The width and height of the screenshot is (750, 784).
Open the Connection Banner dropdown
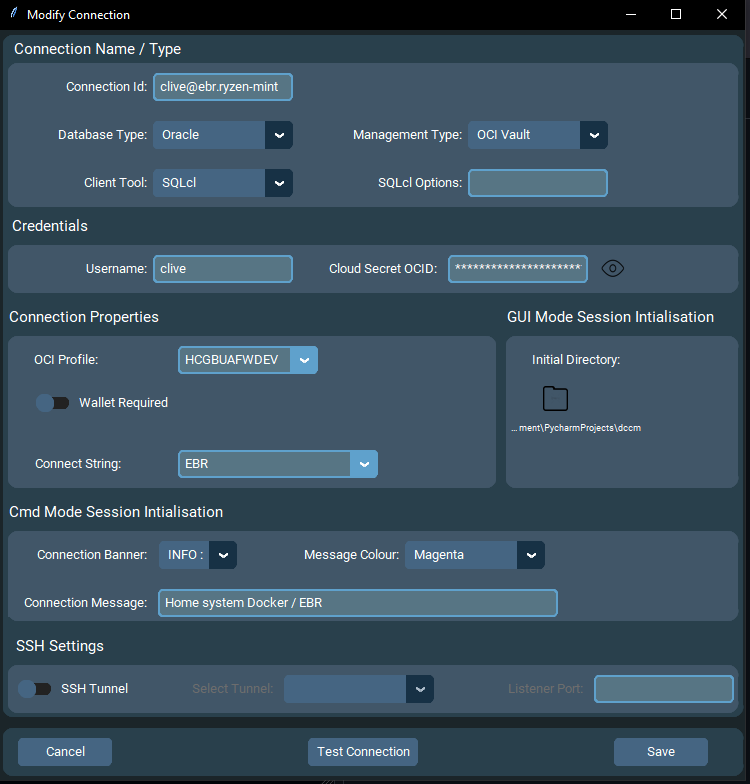click(198, 554)
